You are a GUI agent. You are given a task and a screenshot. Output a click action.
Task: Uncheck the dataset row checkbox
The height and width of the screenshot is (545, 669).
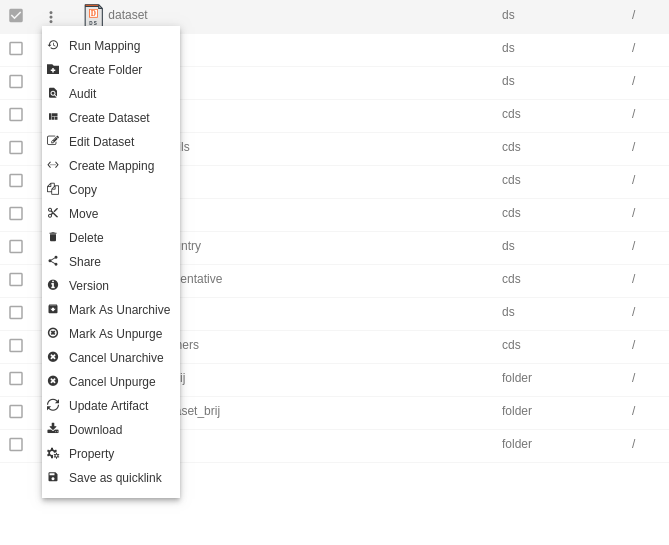click(x=16, y=15)
